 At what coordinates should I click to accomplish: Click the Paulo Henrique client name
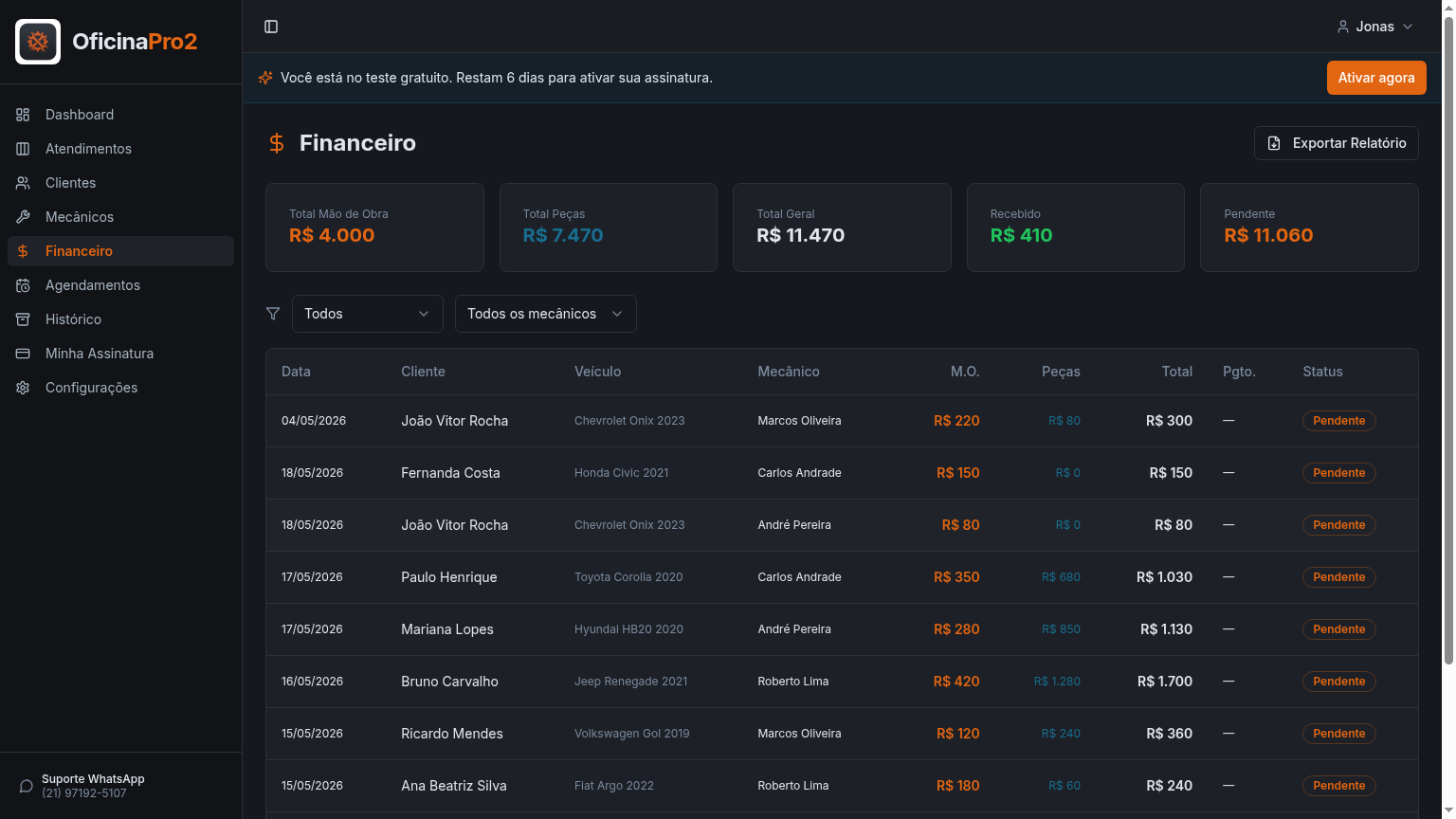coord(449,577)
